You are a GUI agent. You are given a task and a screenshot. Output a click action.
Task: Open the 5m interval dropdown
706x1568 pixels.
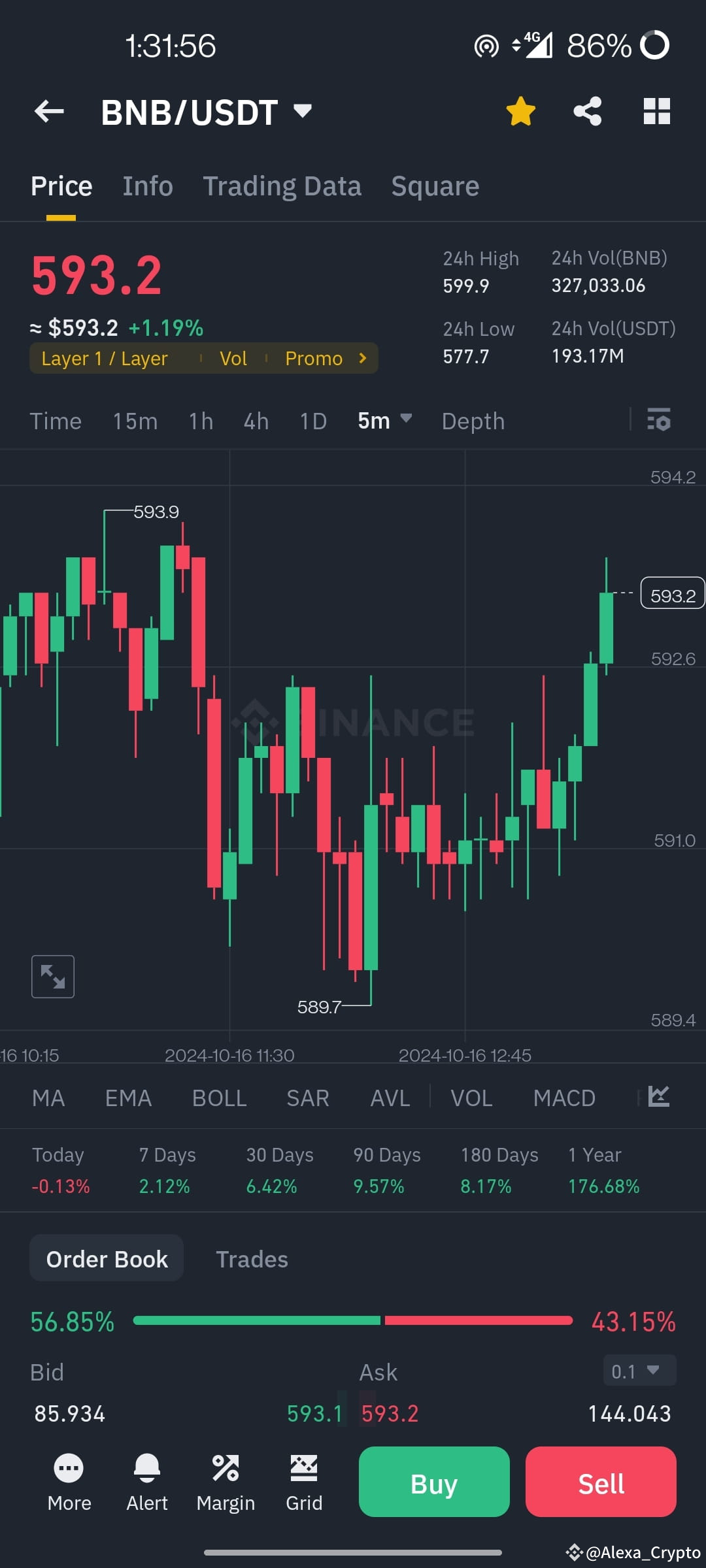point(384,421)
